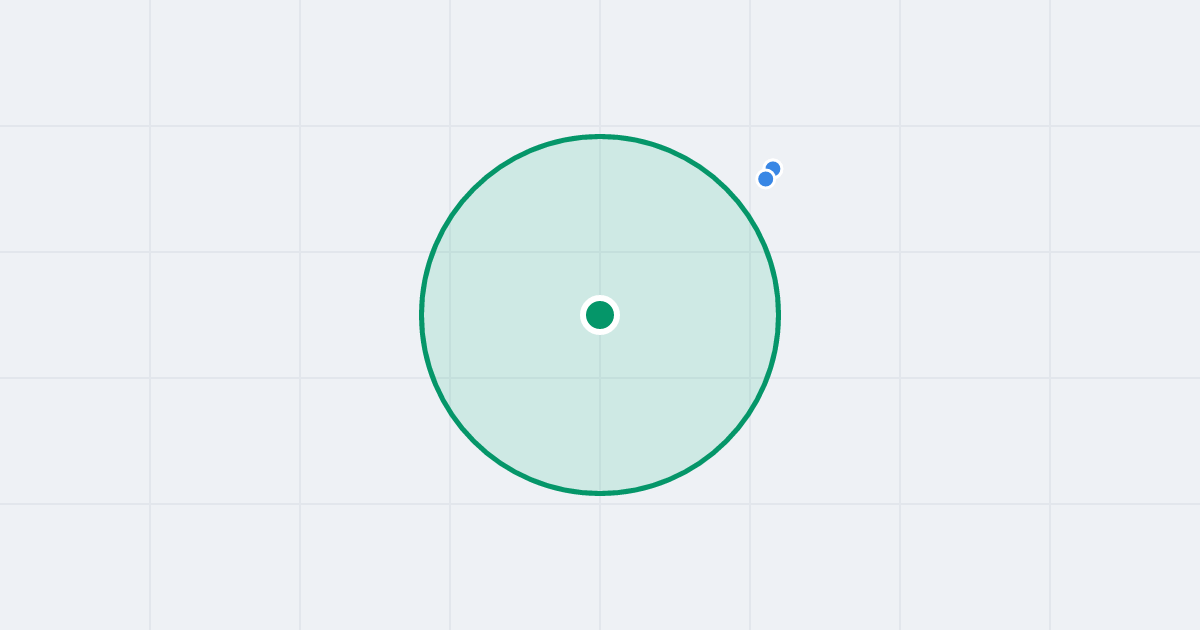
Task: Click the topmost point of the green circle outline
Action: (x=600, y=136)
